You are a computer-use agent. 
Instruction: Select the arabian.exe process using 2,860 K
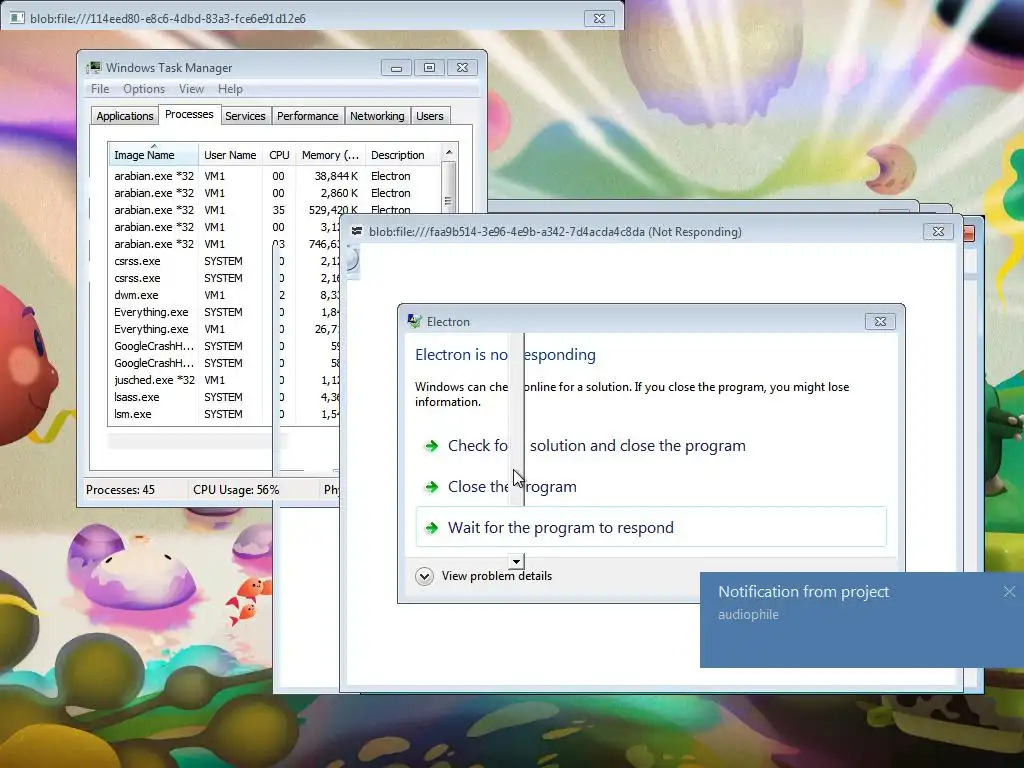point(274,193)
